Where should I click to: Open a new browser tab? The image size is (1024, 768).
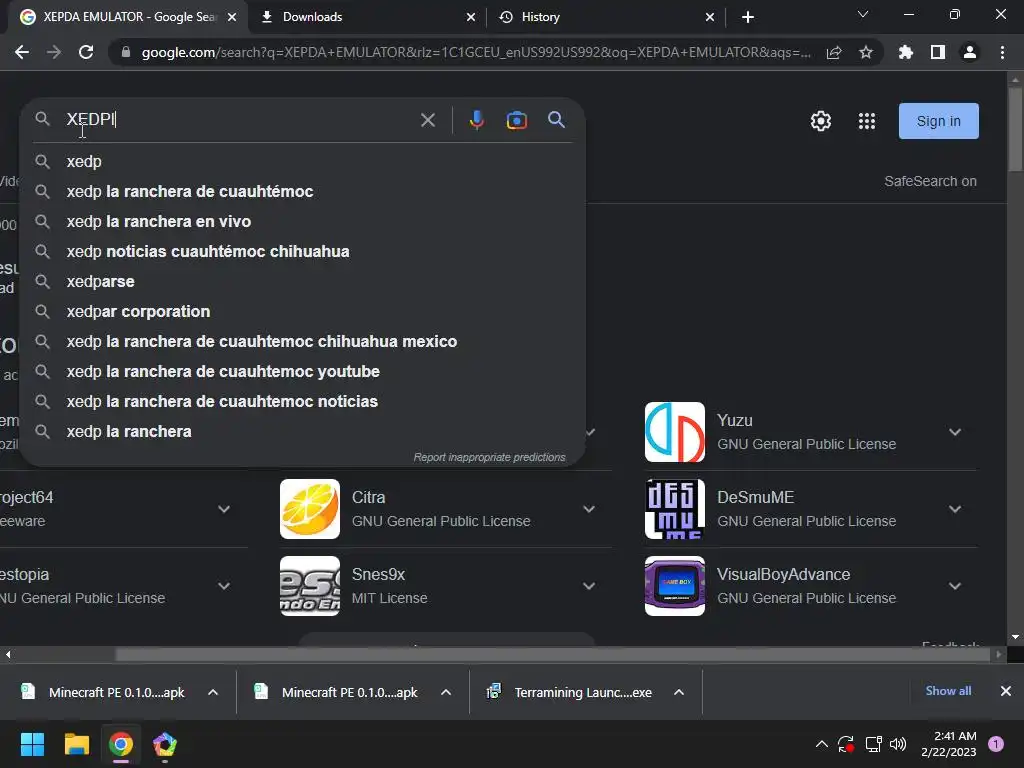[748, 17]
